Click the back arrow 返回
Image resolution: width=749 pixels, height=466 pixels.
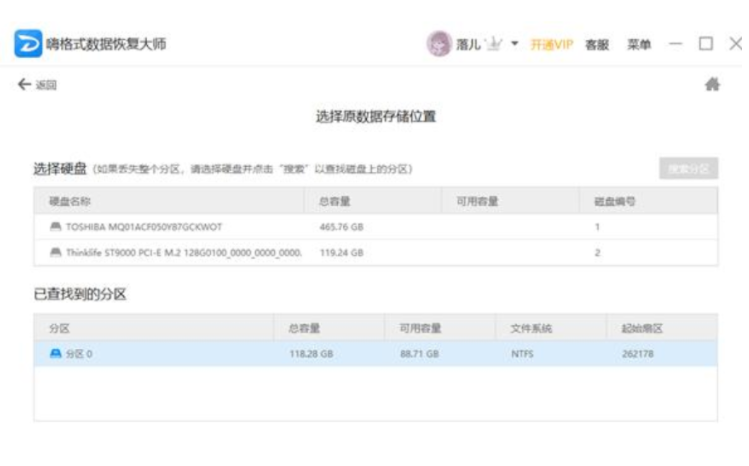32,86
